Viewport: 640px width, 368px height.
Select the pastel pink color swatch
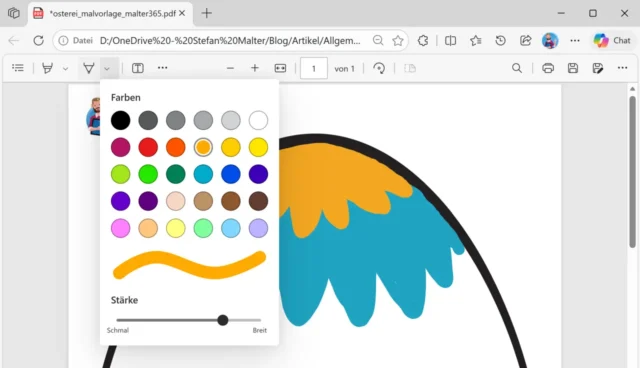click(x=120, y=228)
